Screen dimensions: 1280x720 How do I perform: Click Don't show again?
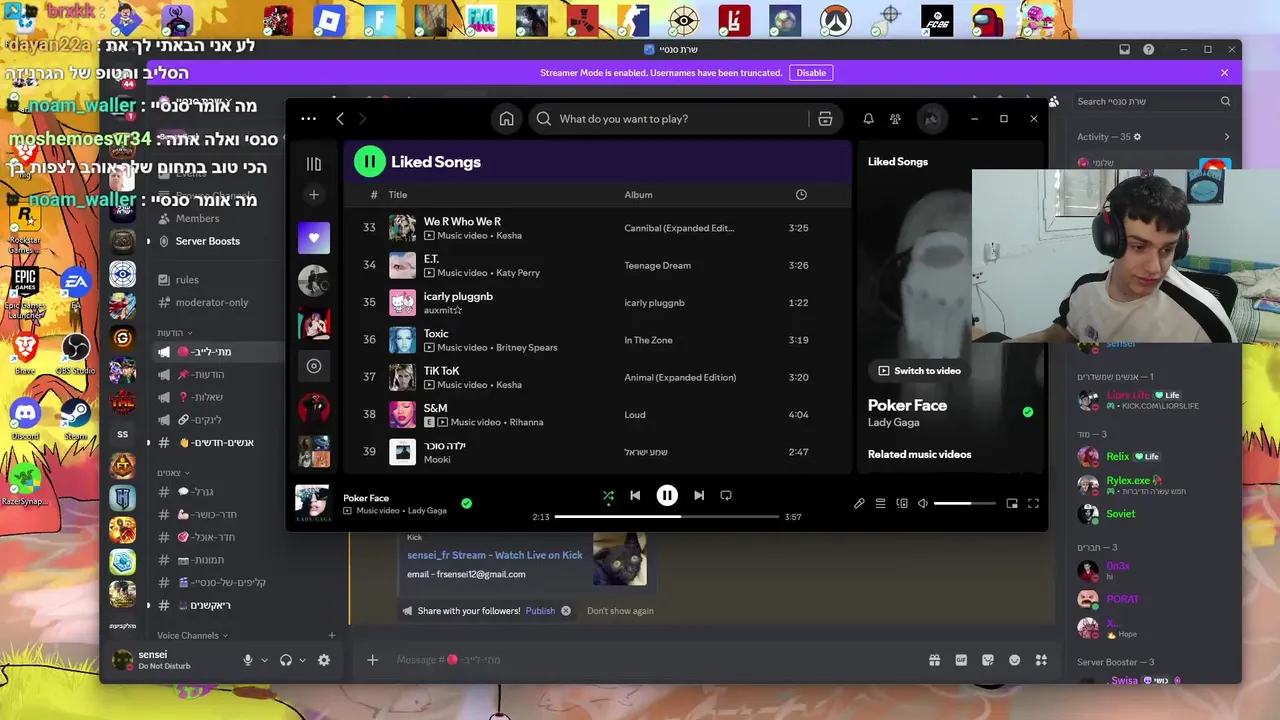coord(620,611)
